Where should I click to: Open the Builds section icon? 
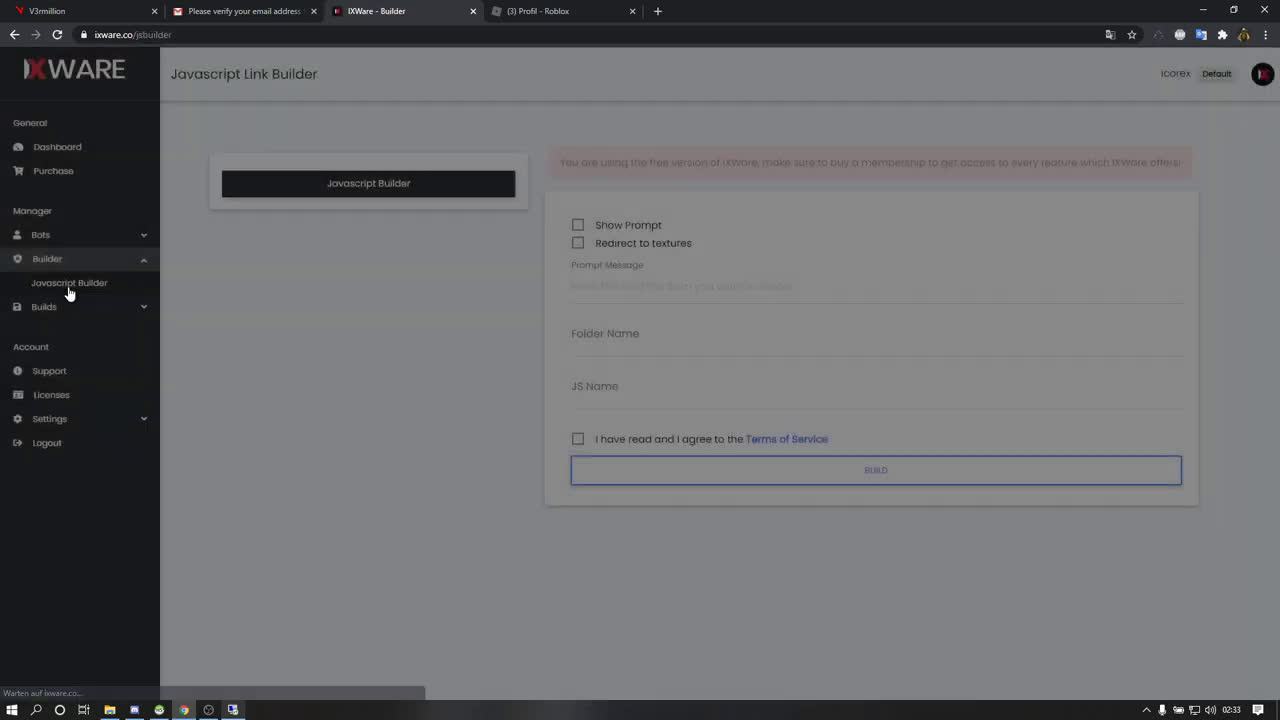click(x=17, y=306)
